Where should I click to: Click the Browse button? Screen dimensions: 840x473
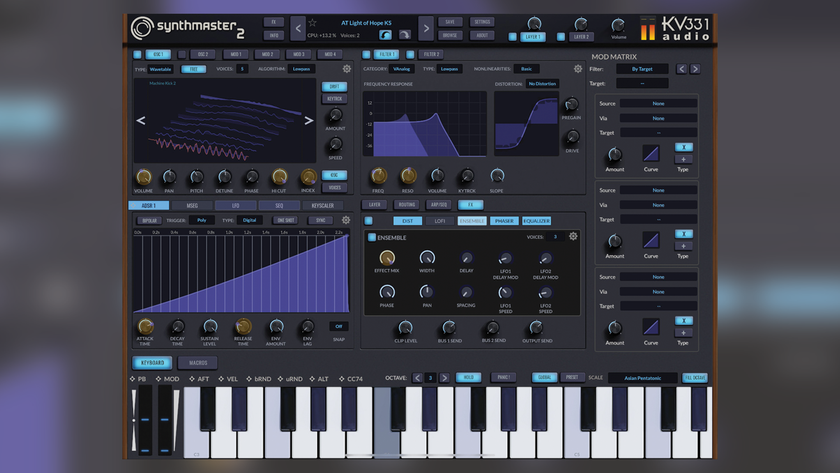pyautogui.click(x=450, y=35)
